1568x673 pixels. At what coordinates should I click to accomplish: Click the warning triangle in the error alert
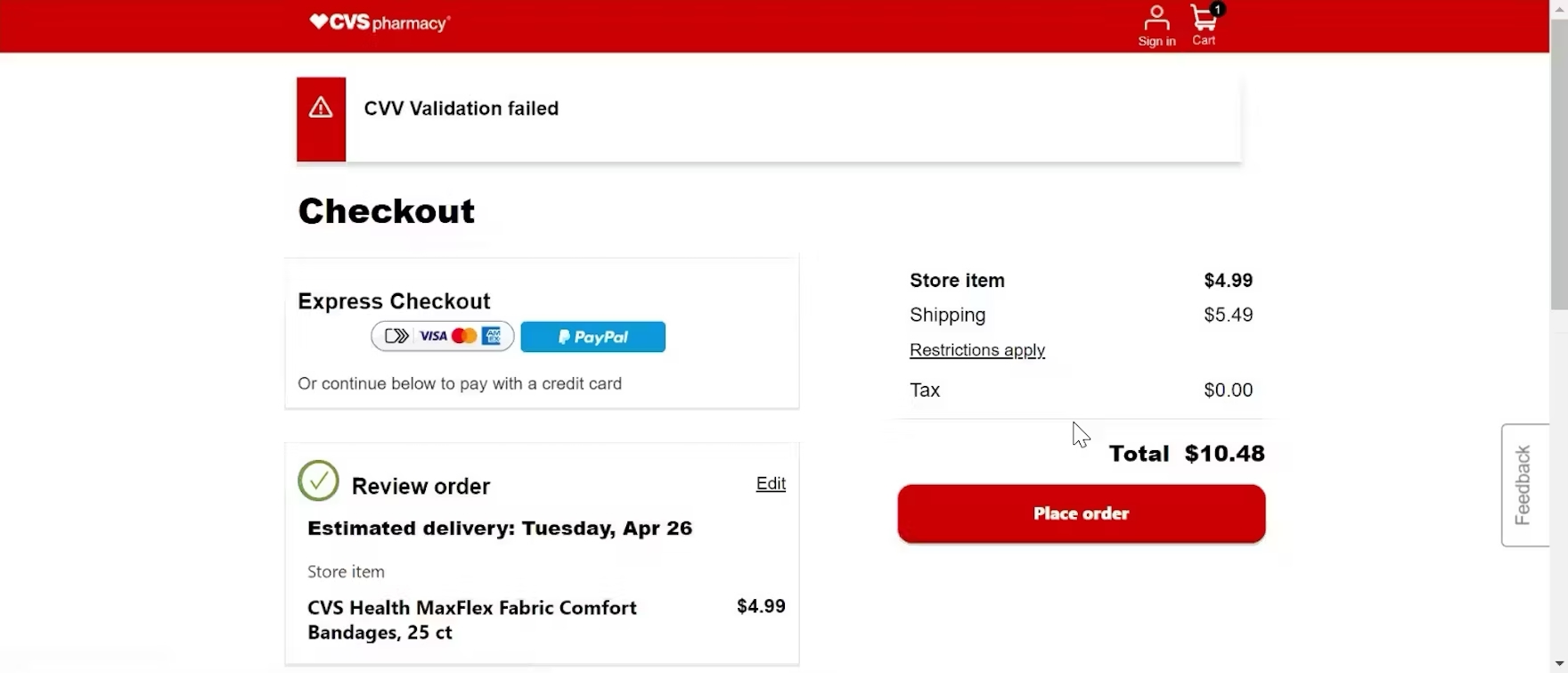coord(321,109)
